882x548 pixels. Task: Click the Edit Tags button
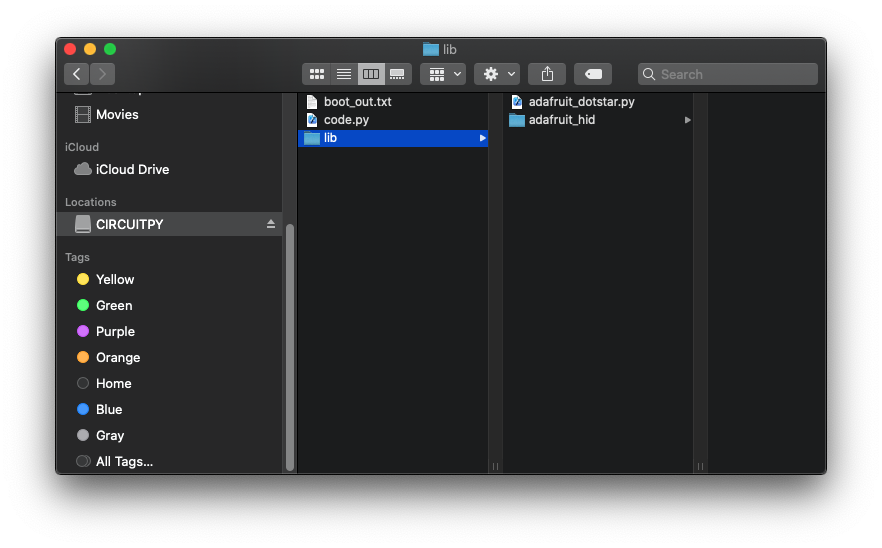(593, 74)
